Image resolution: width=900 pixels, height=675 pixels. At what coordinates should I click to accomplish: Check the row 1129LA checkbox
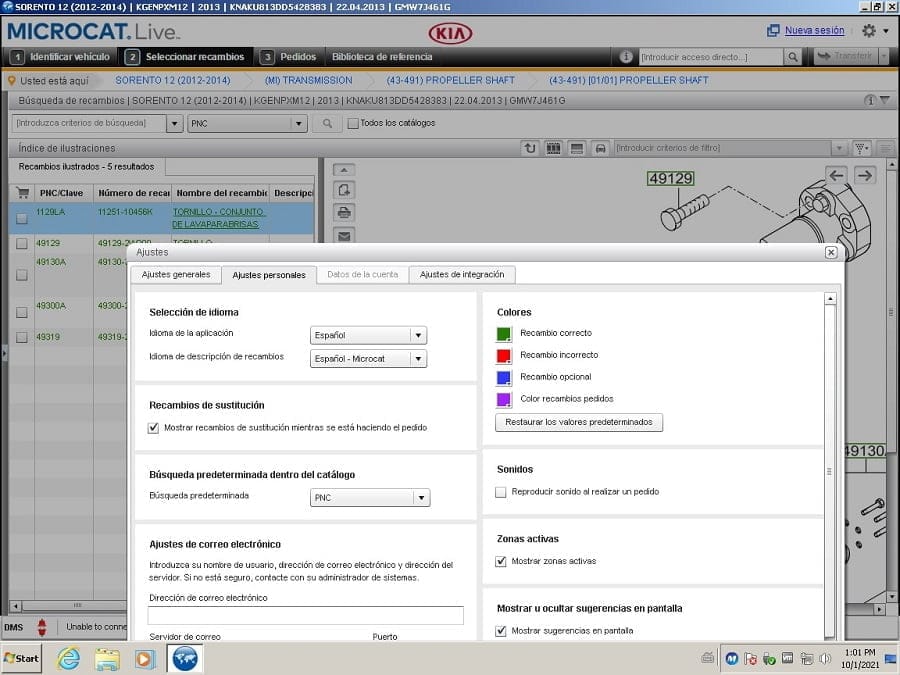pyautogui.click(x=22, y=218)
